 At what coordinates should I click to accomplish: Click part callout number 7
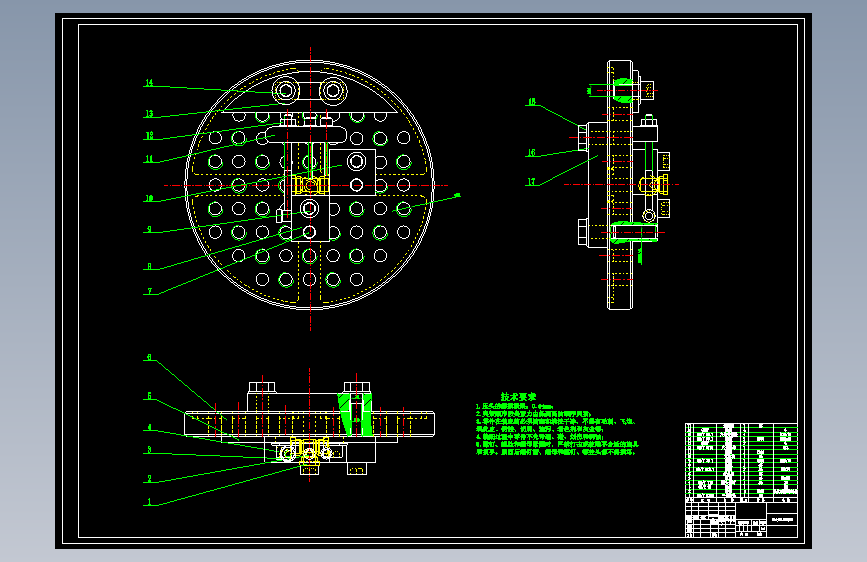point(149,292)
